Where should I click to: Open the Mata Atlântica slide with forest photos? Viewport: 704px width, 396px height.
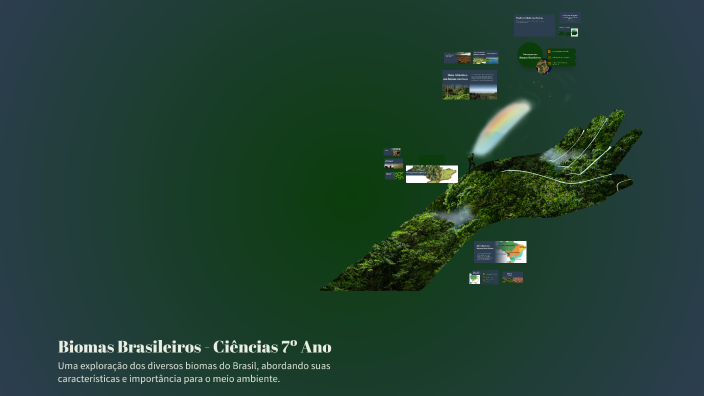tap(470, 85)
